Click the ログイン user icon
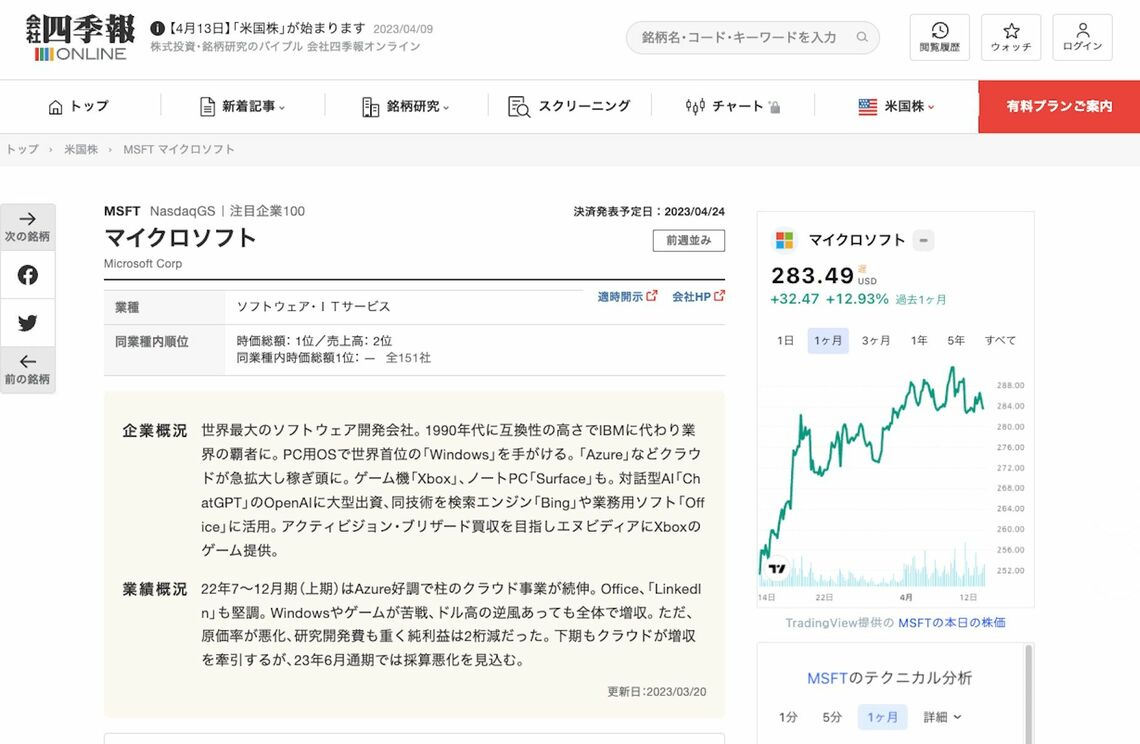The image size is (1140, 744). 1083,37
